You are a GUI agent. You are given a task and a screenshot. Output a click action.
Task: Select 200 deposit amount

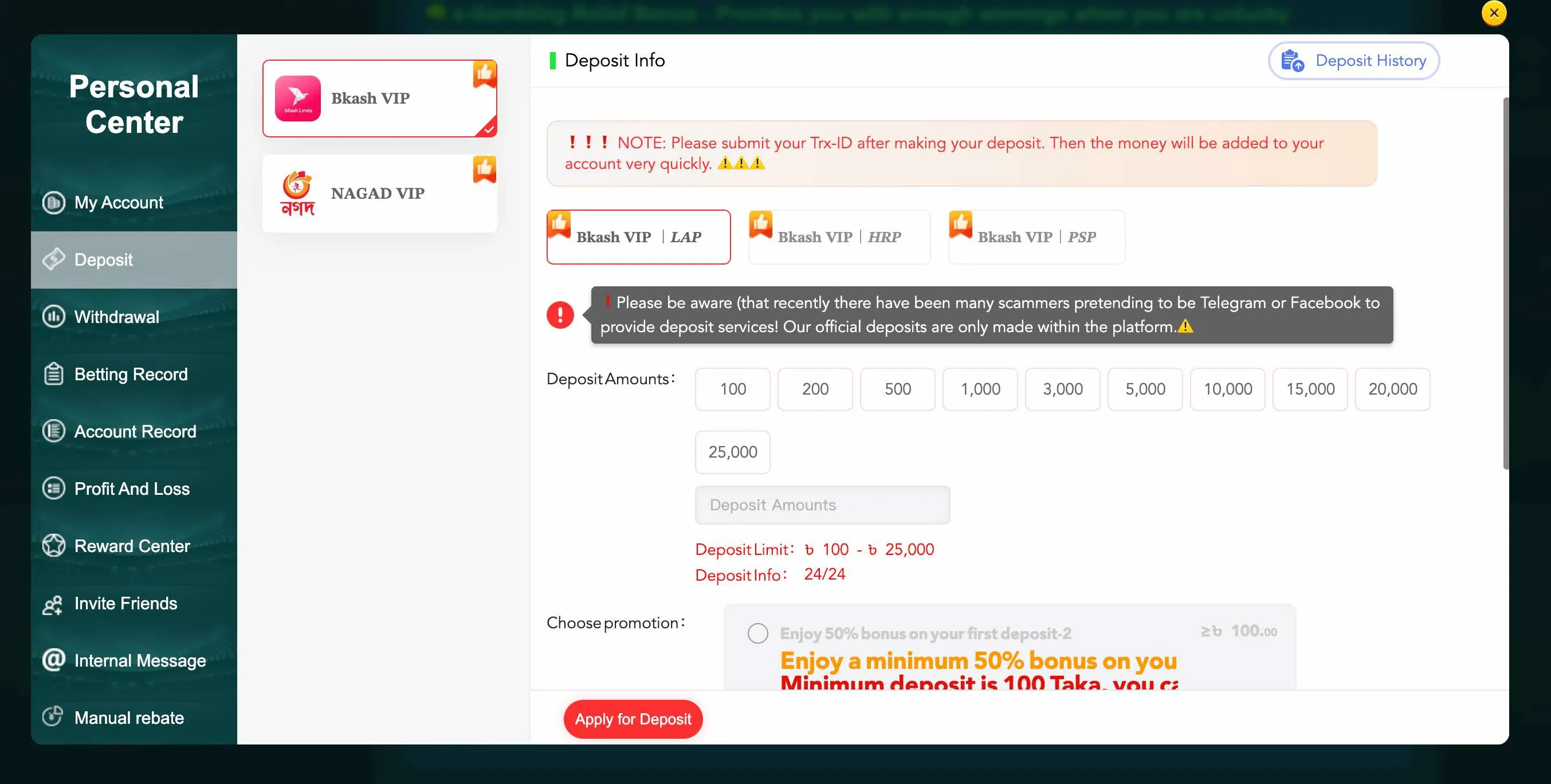tap(815, 389)
